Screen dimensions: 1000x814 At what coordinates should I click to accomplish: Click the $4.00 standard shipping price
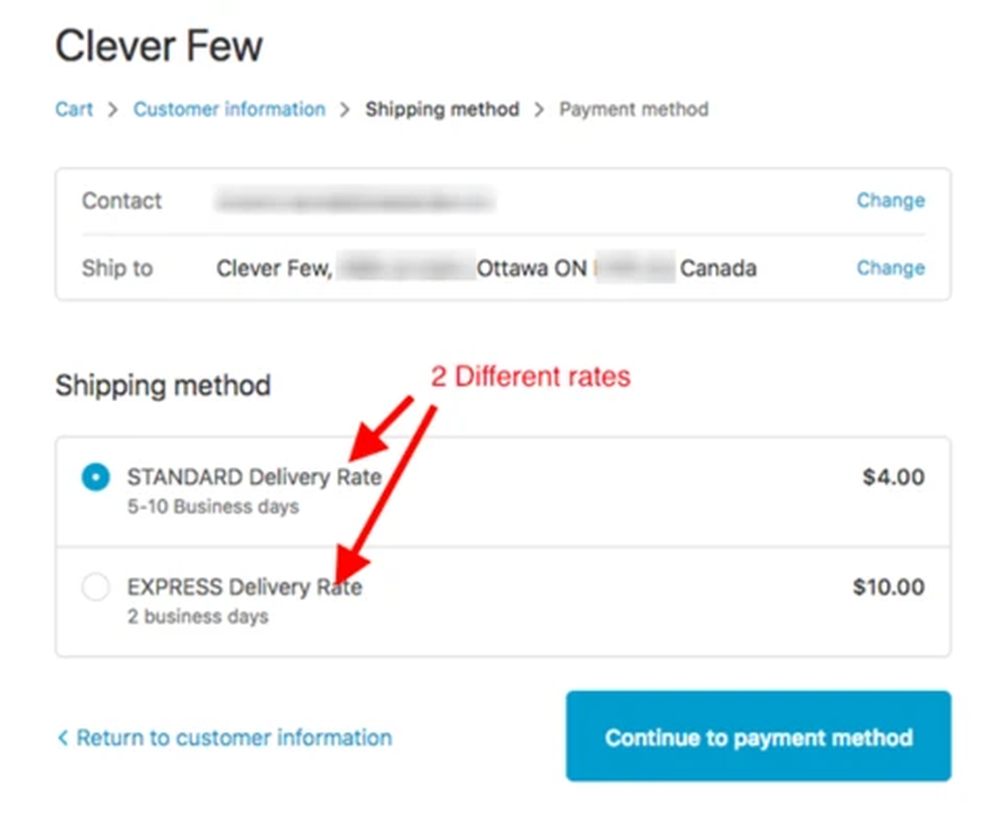pyautogui.click(x=893, y=478)
